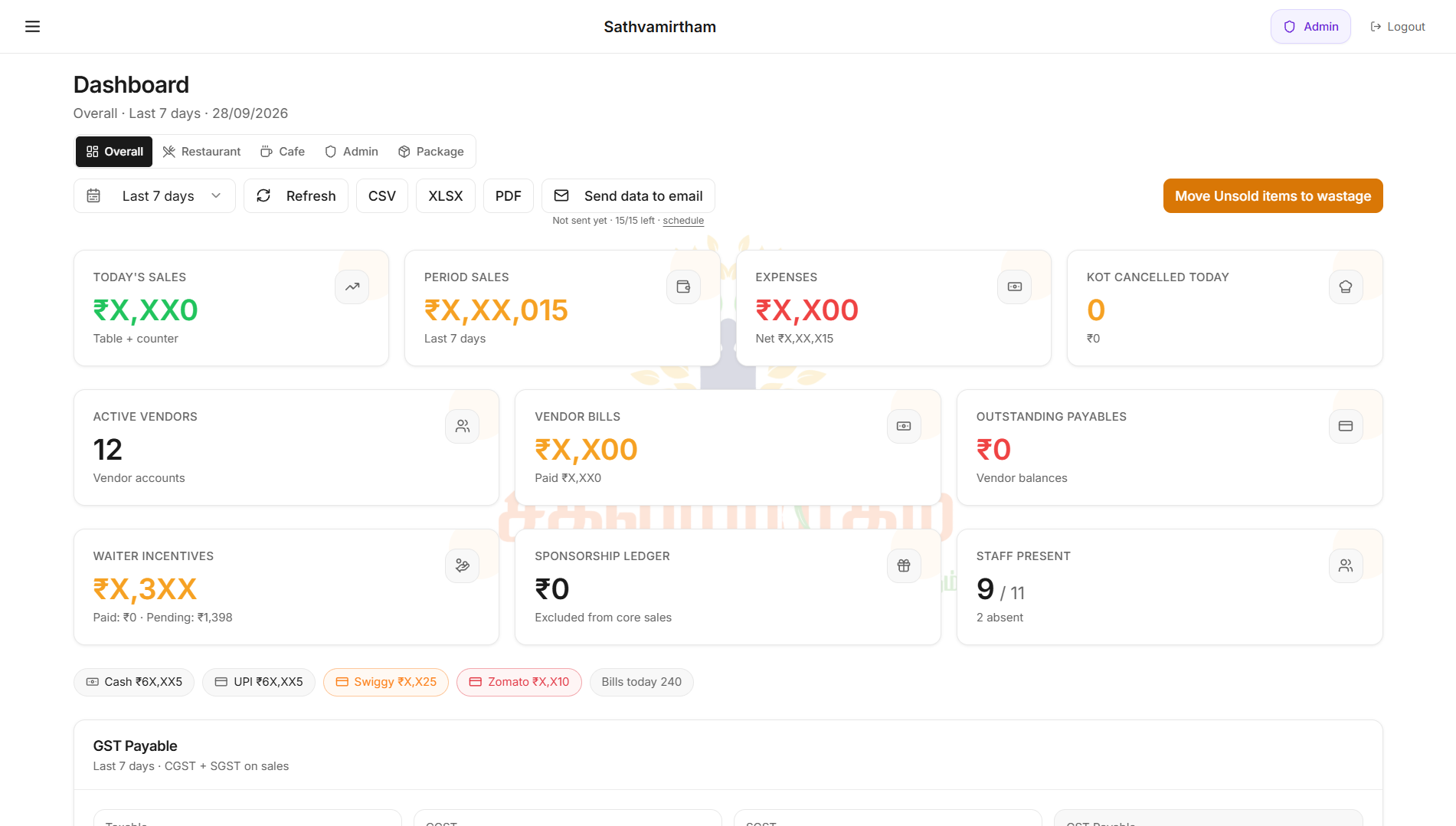Click the calendar icon in date range selector
1456x826 pixels.
93,196
